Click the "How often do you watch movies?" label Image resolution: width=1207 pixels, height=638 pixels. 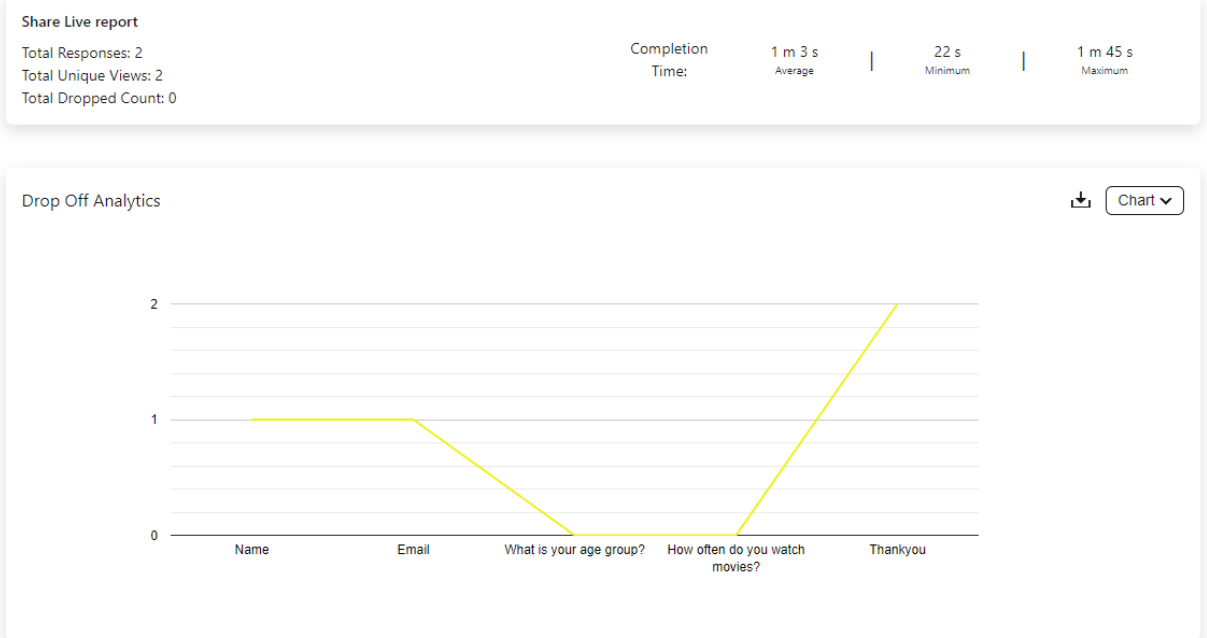pos(736,558)
